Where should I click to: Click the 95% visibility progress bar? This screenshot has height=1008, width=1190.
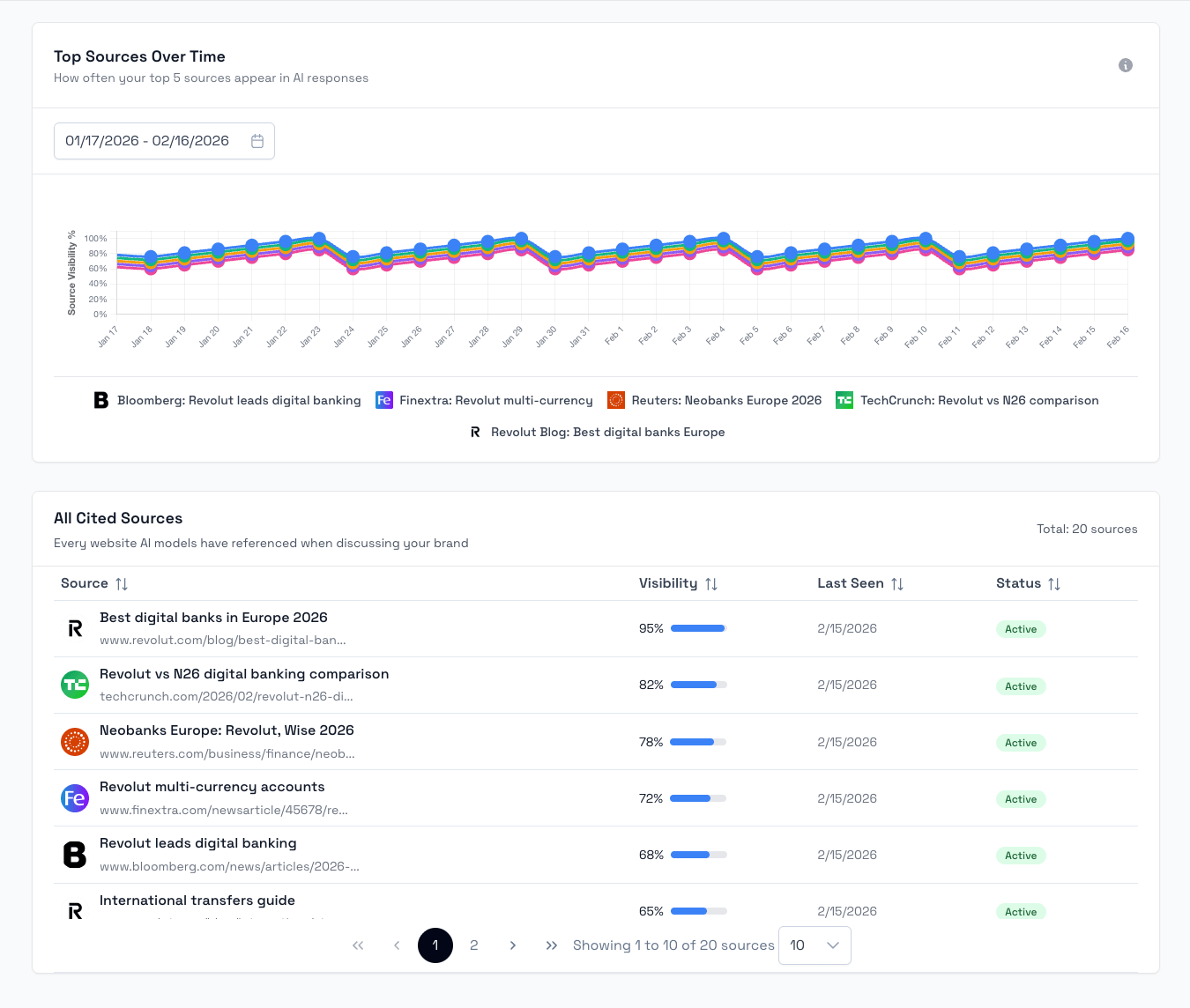pyautogui.click(x=697, y=628)
